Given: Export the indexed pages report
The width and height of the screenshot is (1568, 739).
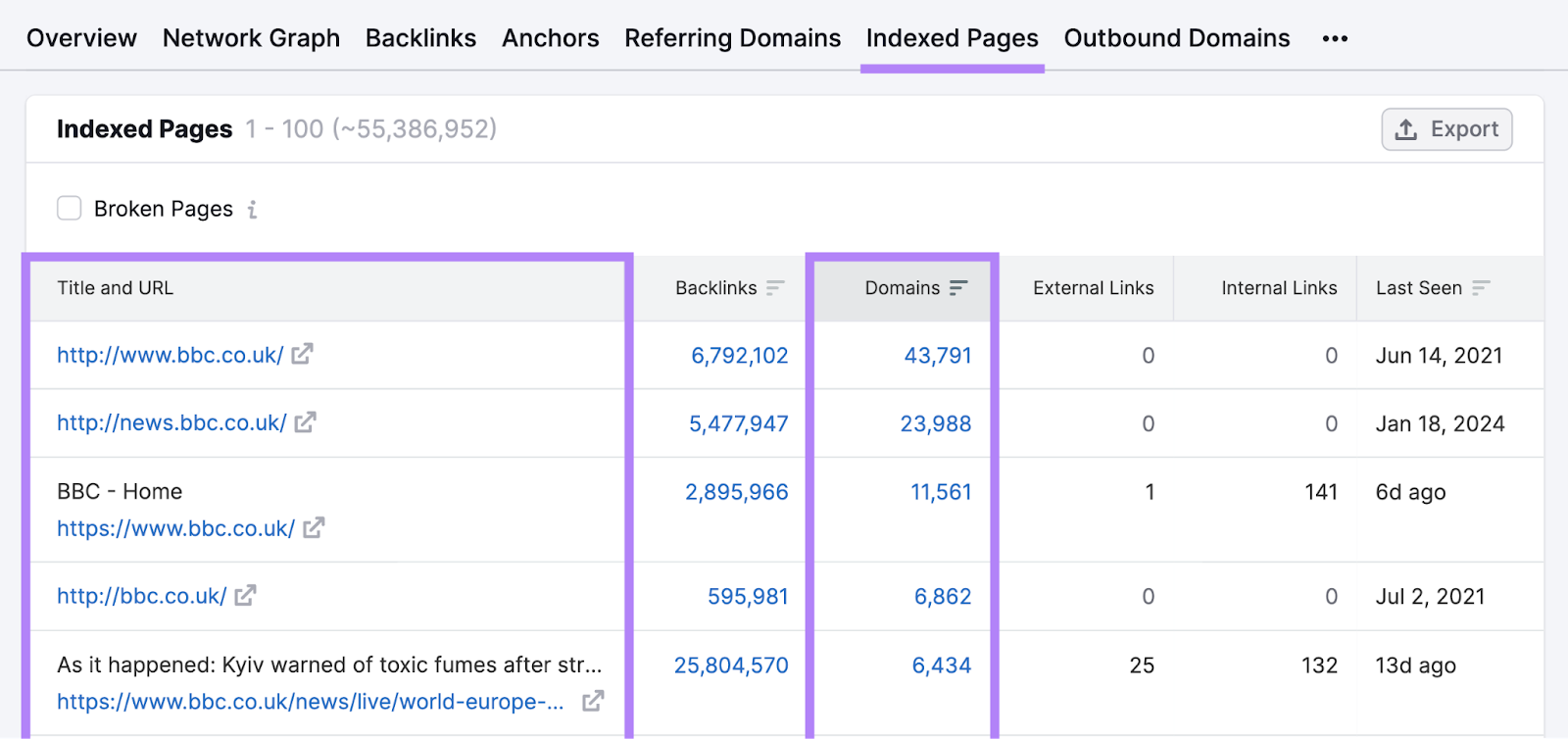Looking at the screenshot, I should tap(1446, 129).
